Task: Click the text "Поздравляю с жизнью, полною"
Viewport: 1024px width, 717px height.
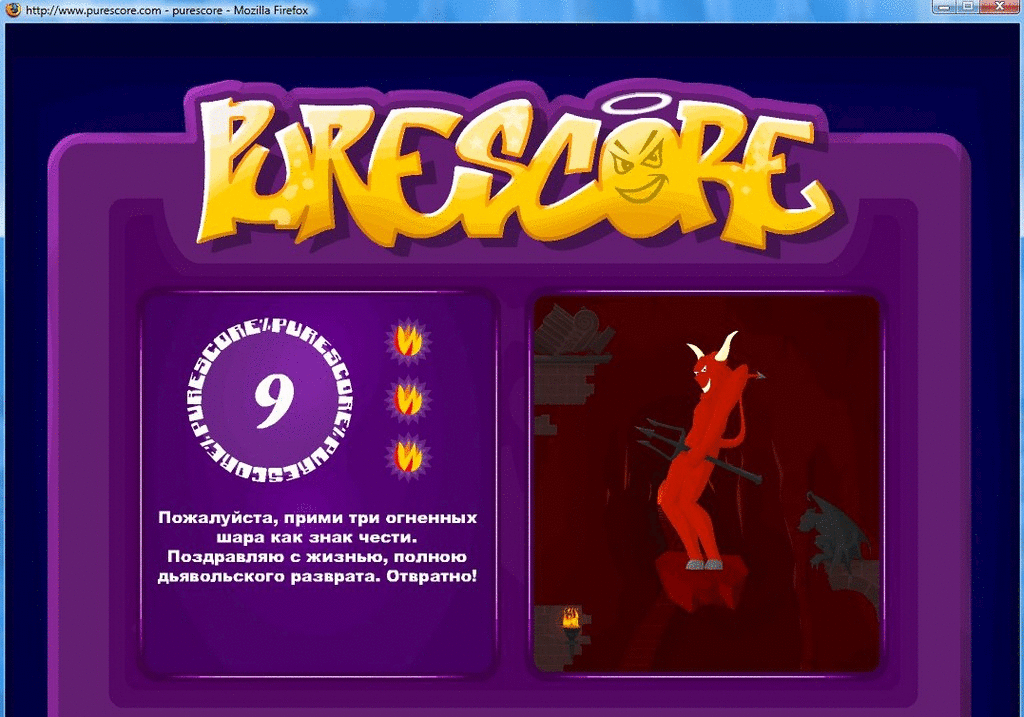Action: pos(317,557)
